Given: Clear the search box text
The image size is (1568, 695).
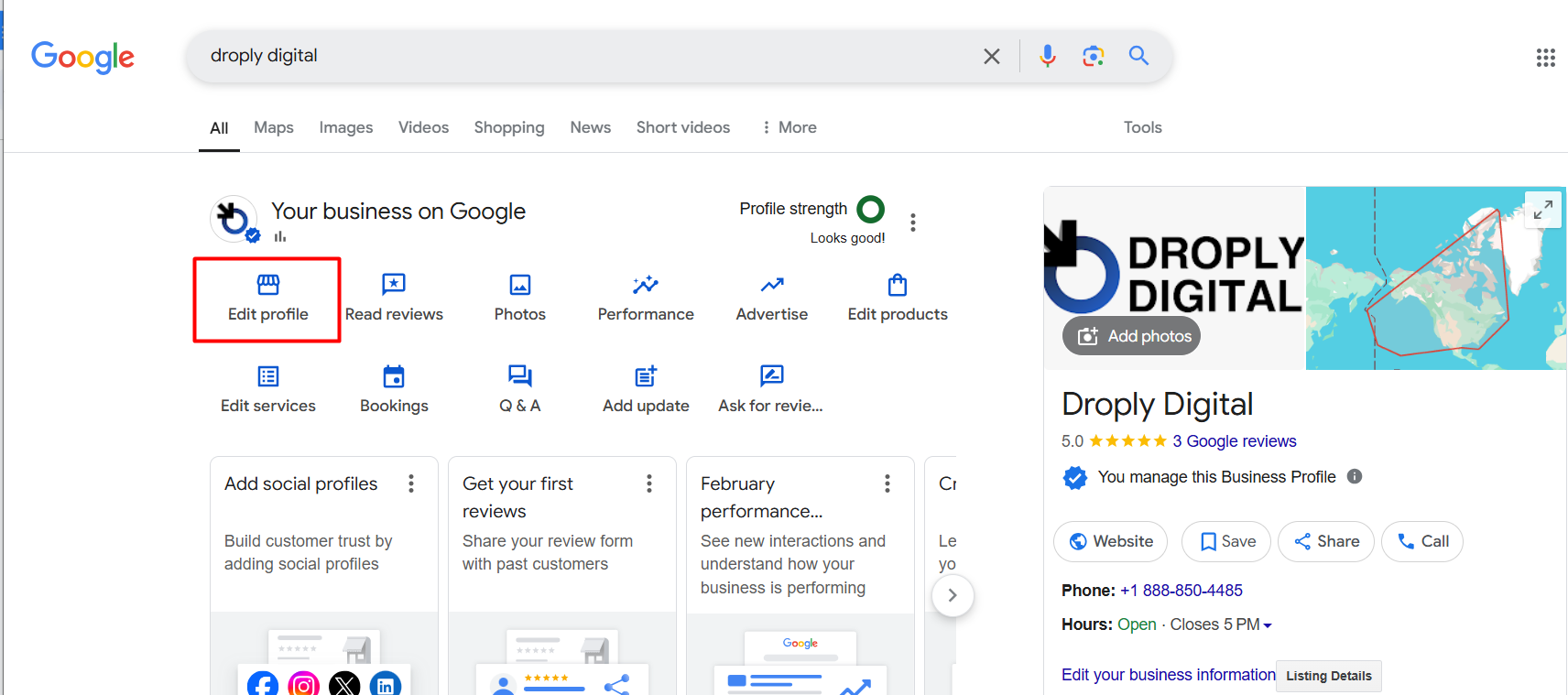Looking at the screenshot, I should click(x=991, y=56).
